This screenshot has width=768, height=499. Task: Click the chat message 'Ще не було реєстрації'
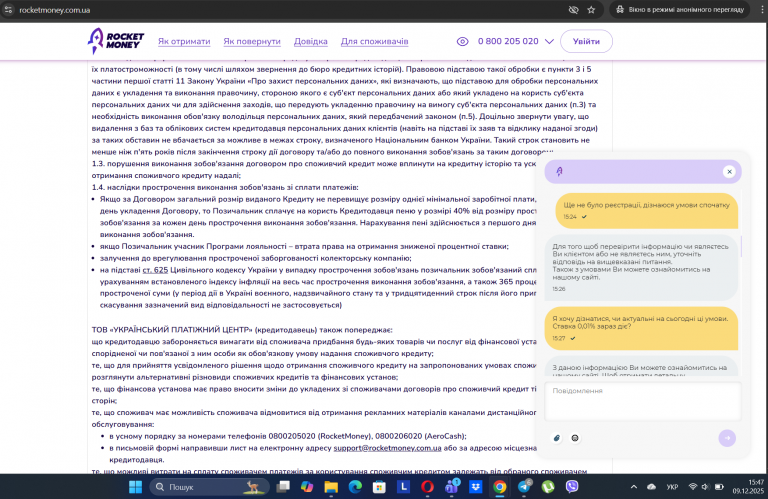pos(647,211)
